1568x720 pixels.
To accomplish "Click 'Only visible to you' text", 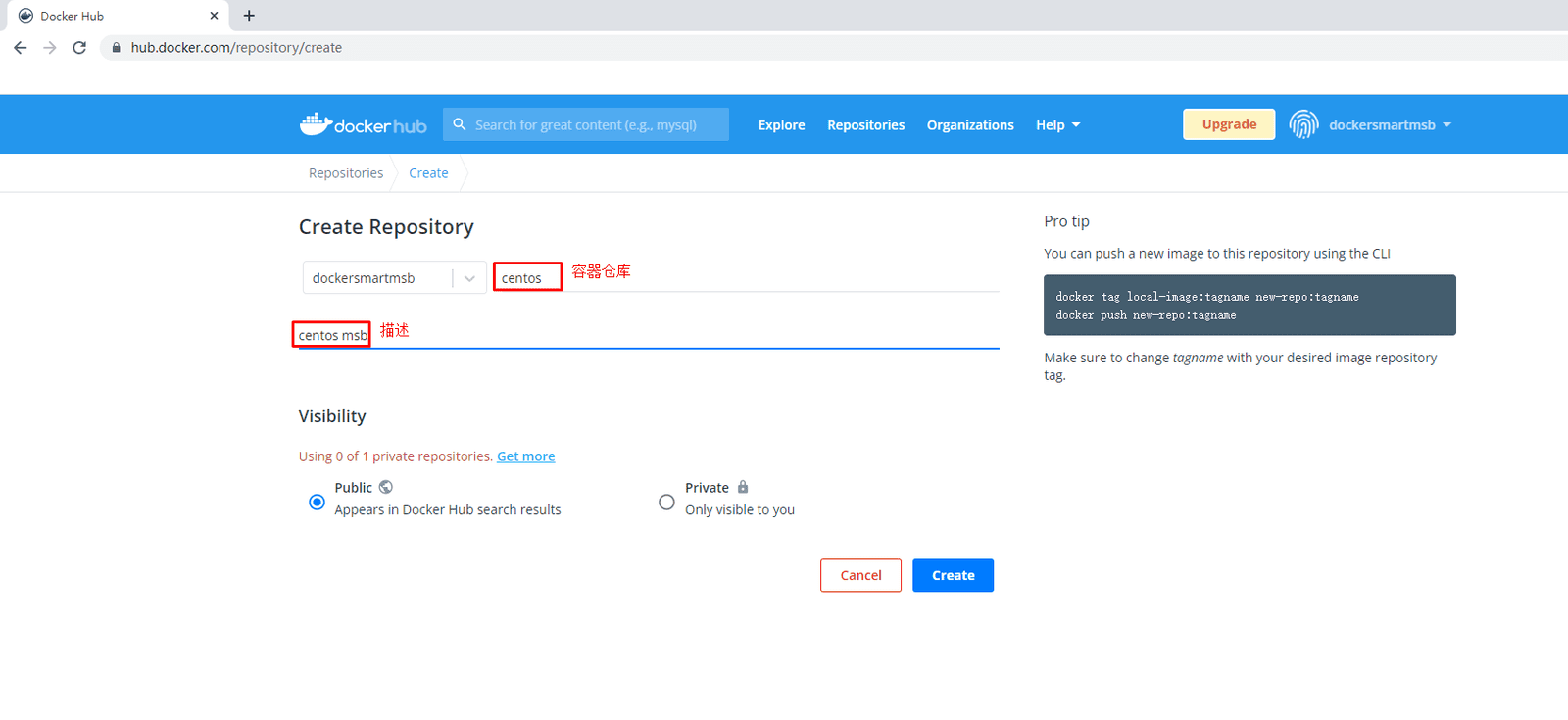I will [x=740, y=509].
